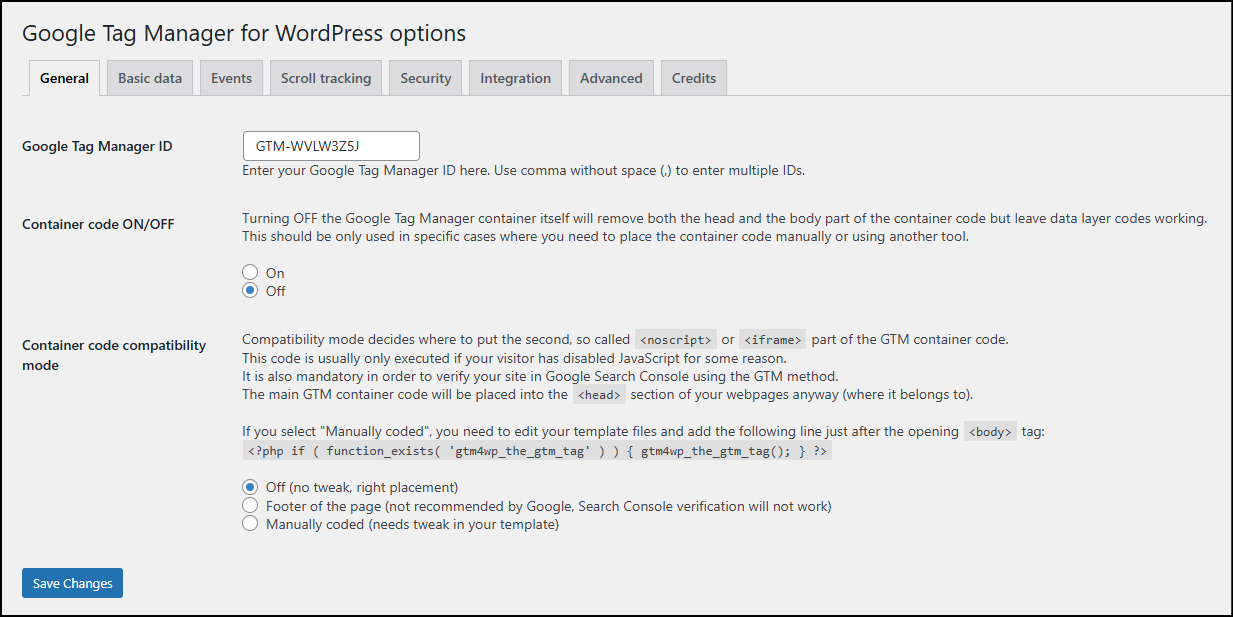Choose the Manually coded option
1233x617 pixels.
click(250, 524)
